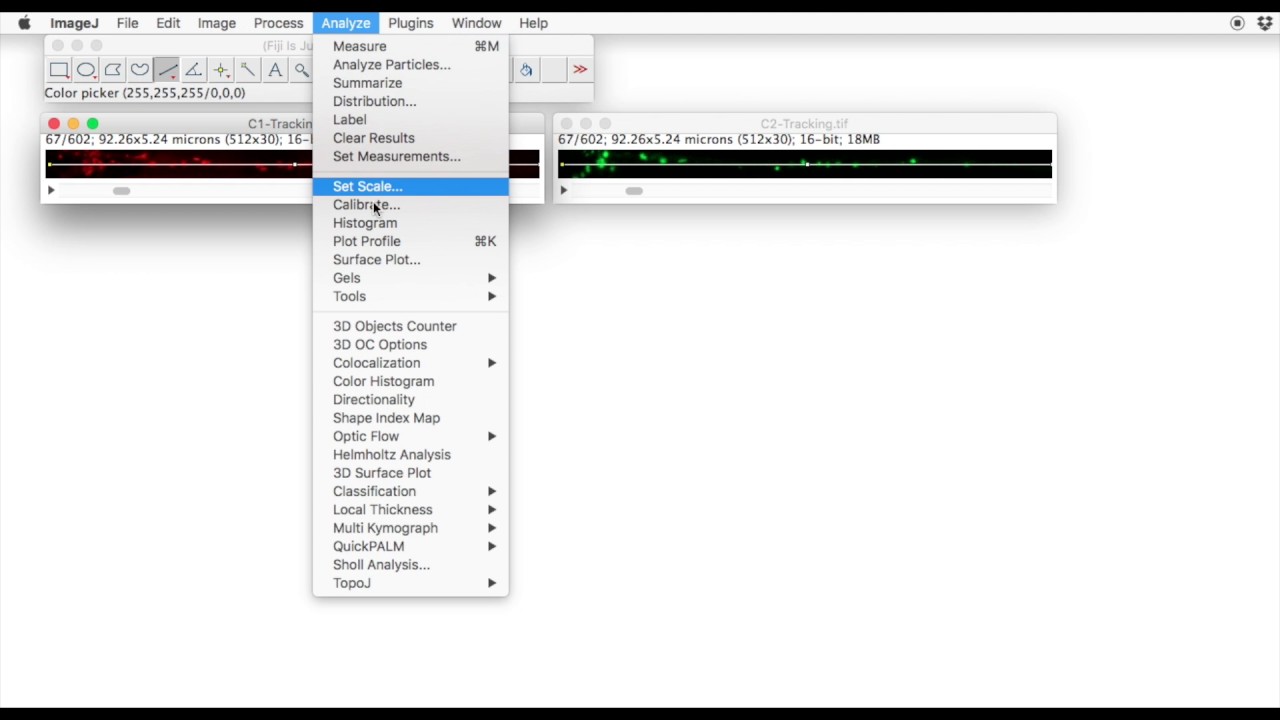
Task: Choose Set Scale...
Action: pyautogui.click(x=410, y=186)
